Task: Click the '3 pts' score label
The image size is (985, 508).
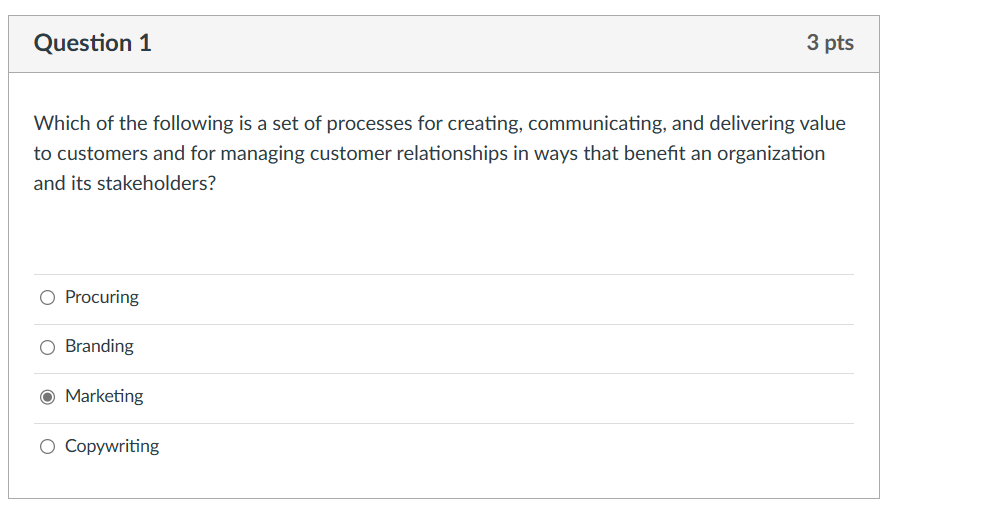Action: (830, 43)
